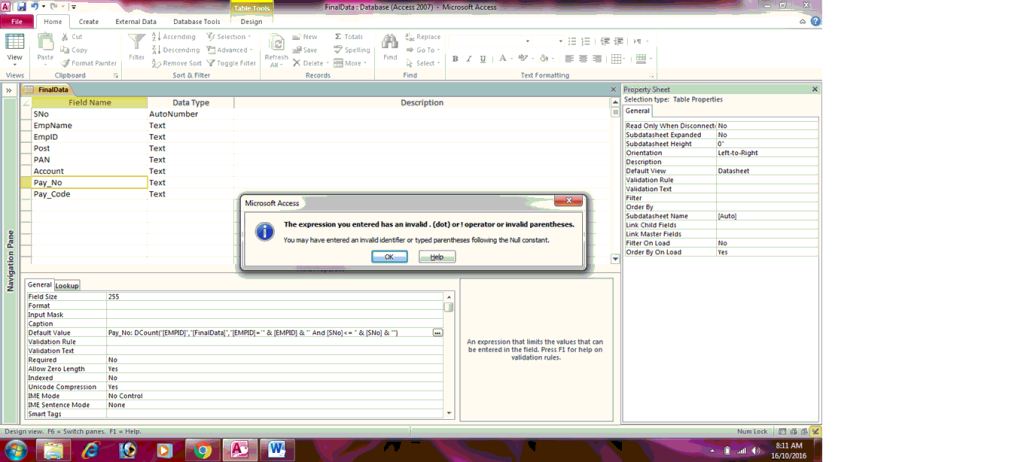This screenshot has height=462, width=1024.
Task: Open the File tab
Action: [x=17, y=22]
